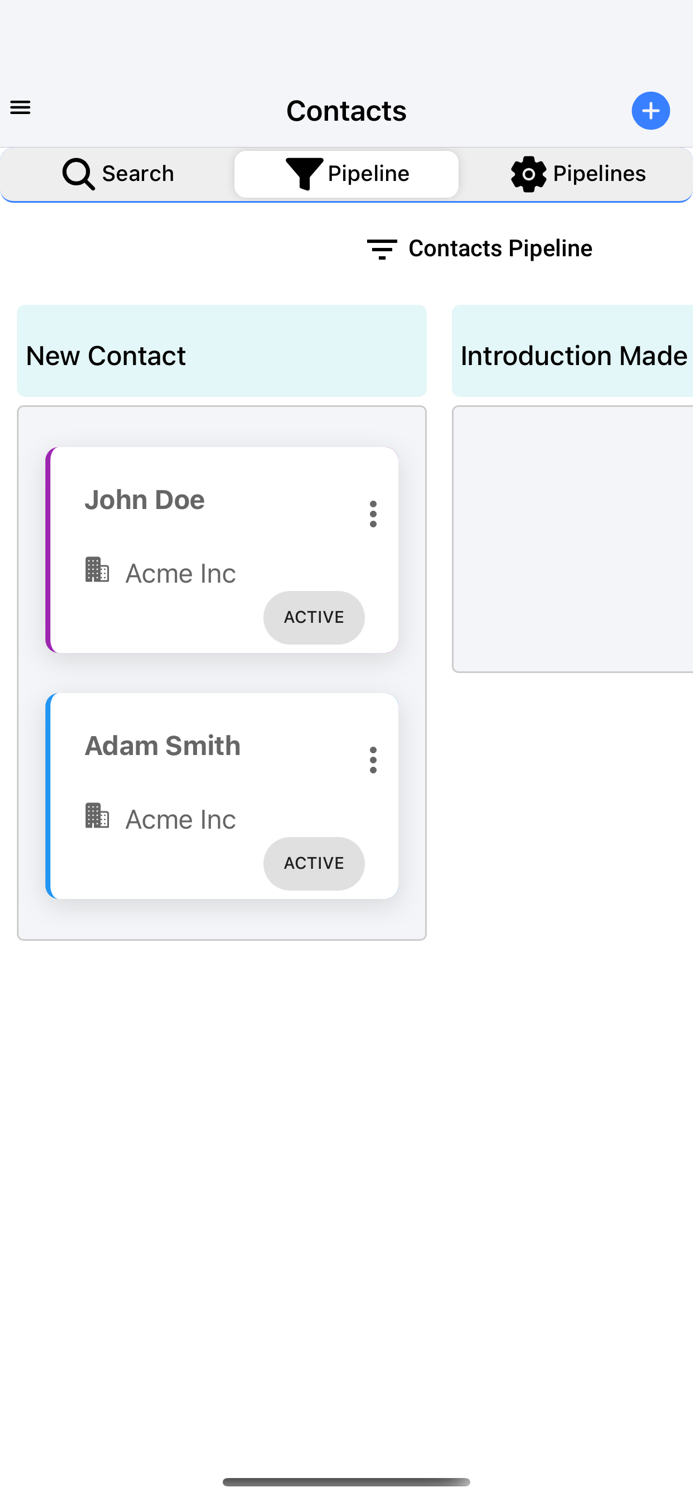Click the funnel icon in Pipeline tab
The image size is (693, 1500).
[x=304, y=174]
